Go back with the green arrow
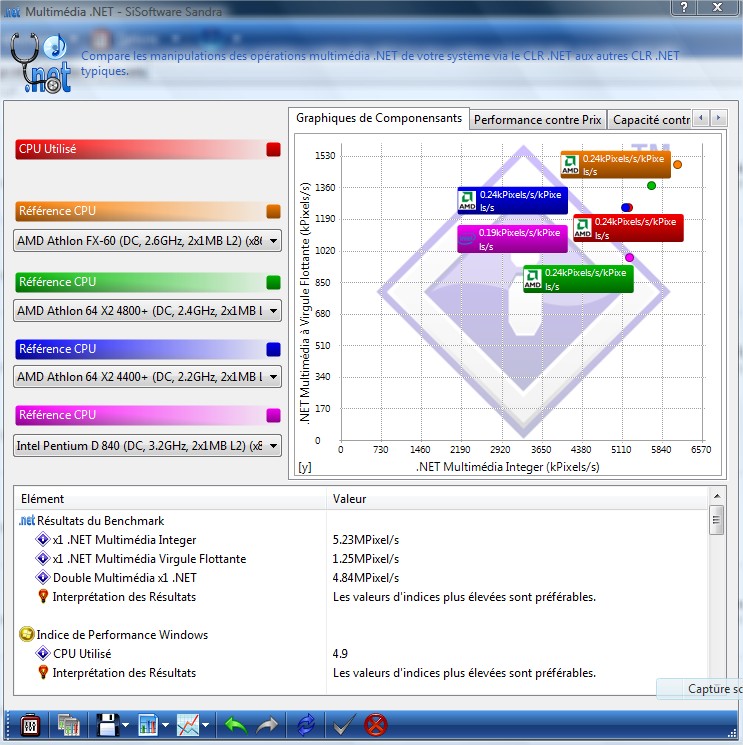Viewport: 743px width, 745px height. tap(236, 726)
